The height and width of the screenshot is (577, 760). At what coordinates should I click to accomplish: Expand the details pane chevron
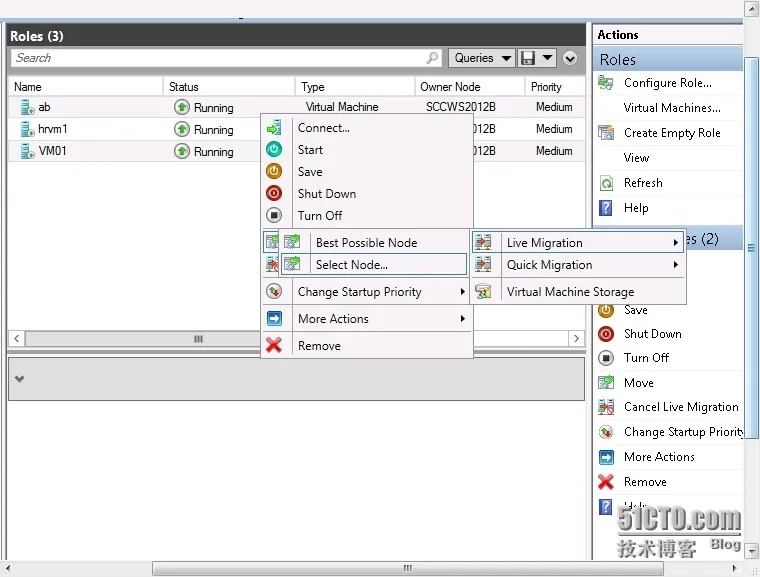tap(19, 379)
